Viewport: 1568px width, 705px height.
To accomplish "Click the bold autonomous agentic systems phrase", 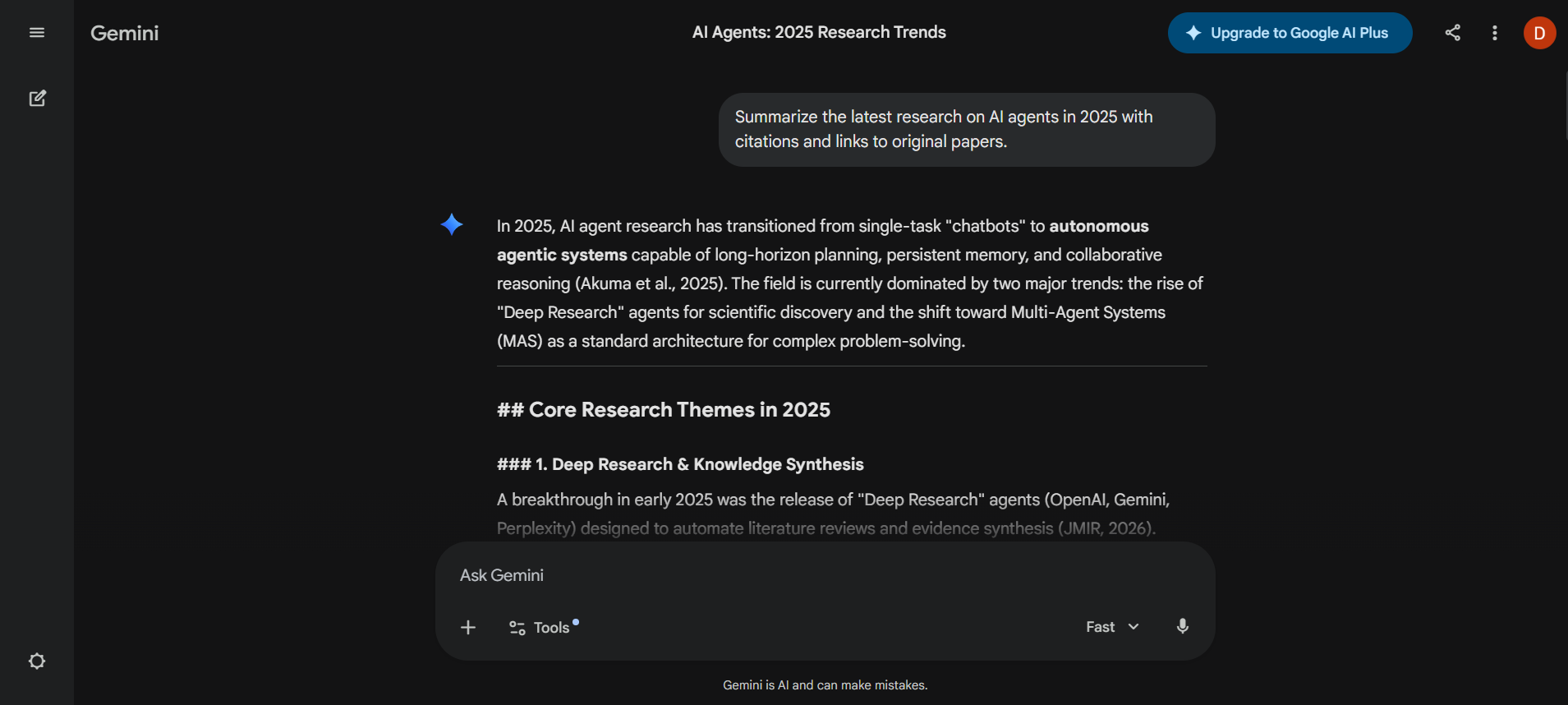I will pos(822,240).
